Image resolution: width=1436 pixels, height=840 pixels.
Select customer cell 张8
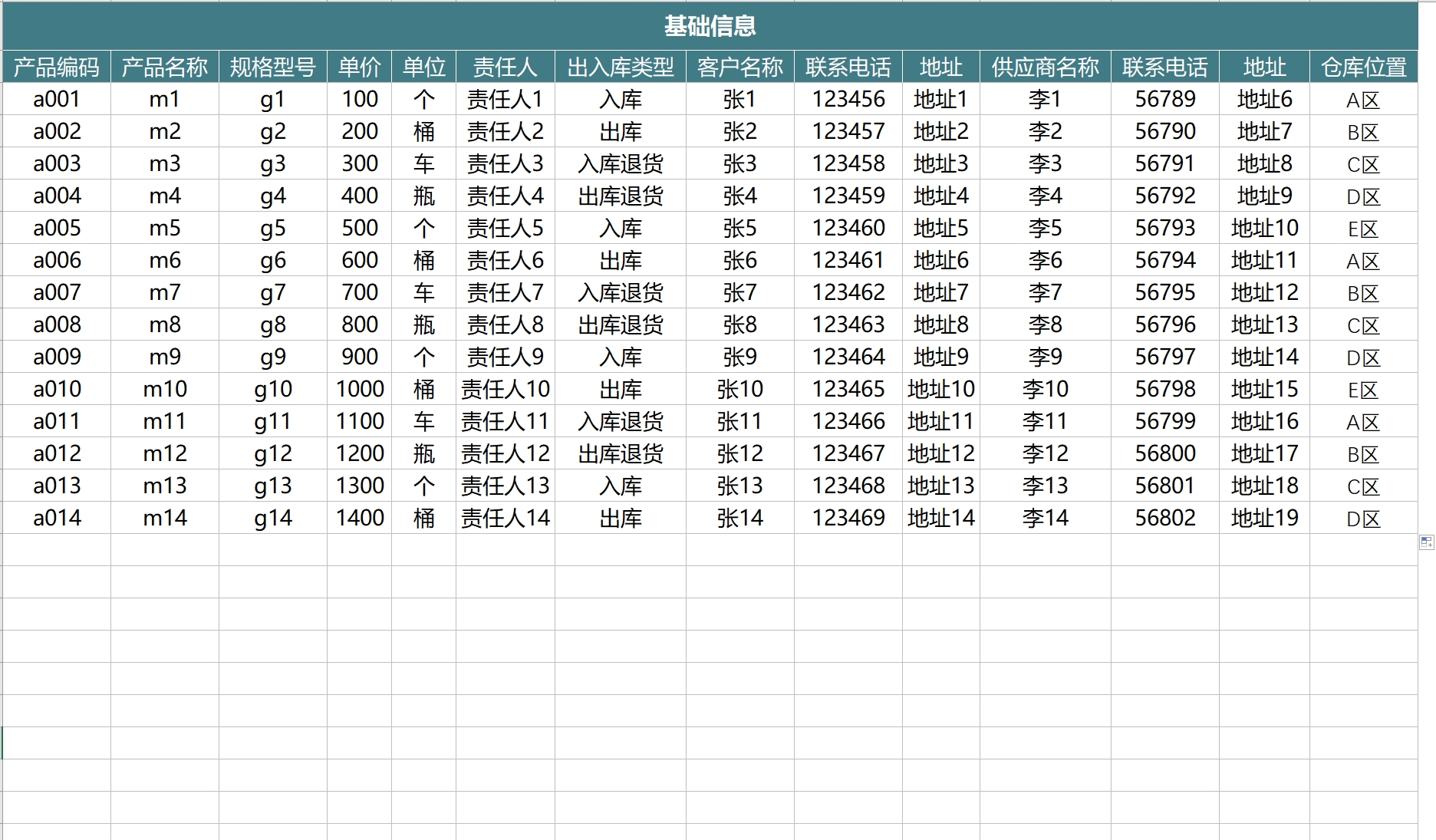740,324
